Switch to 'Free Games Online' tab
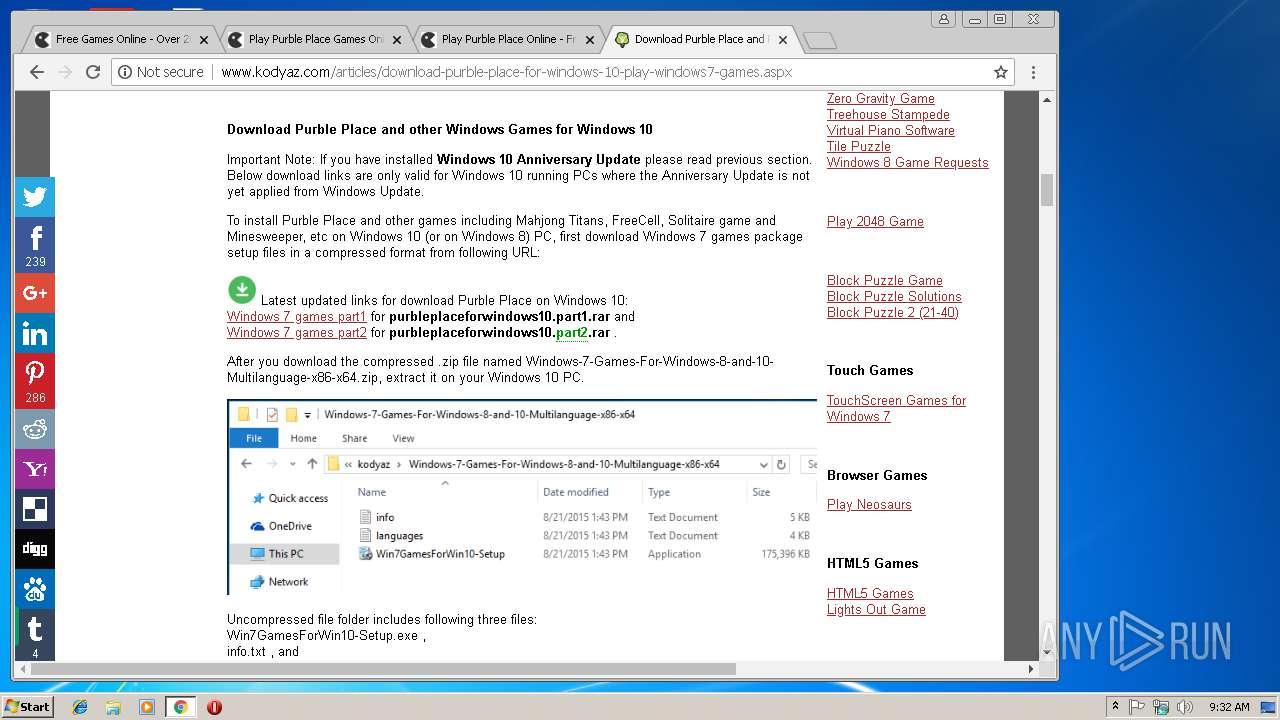 pyautogui.click(x=118, y=40)
